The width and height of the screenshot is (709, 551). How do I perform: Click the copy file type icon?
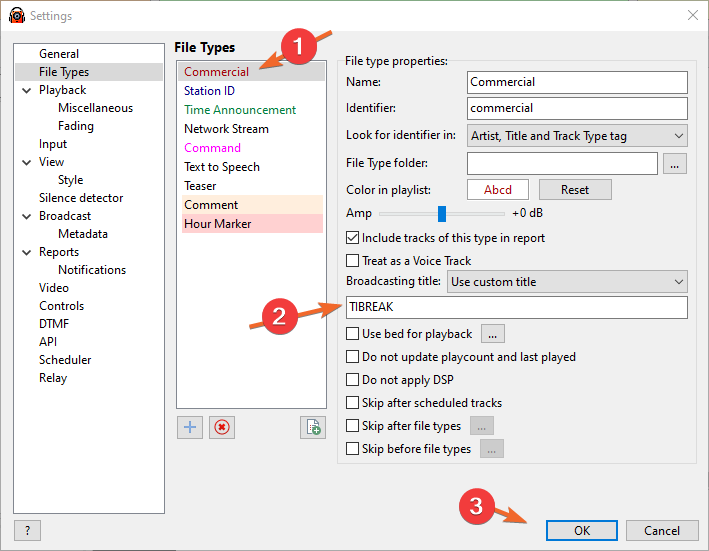point(313,427)
